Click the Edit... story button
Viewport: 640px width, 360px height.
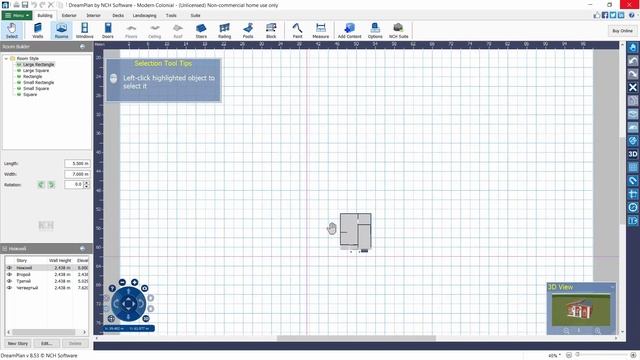pos(47,343)
